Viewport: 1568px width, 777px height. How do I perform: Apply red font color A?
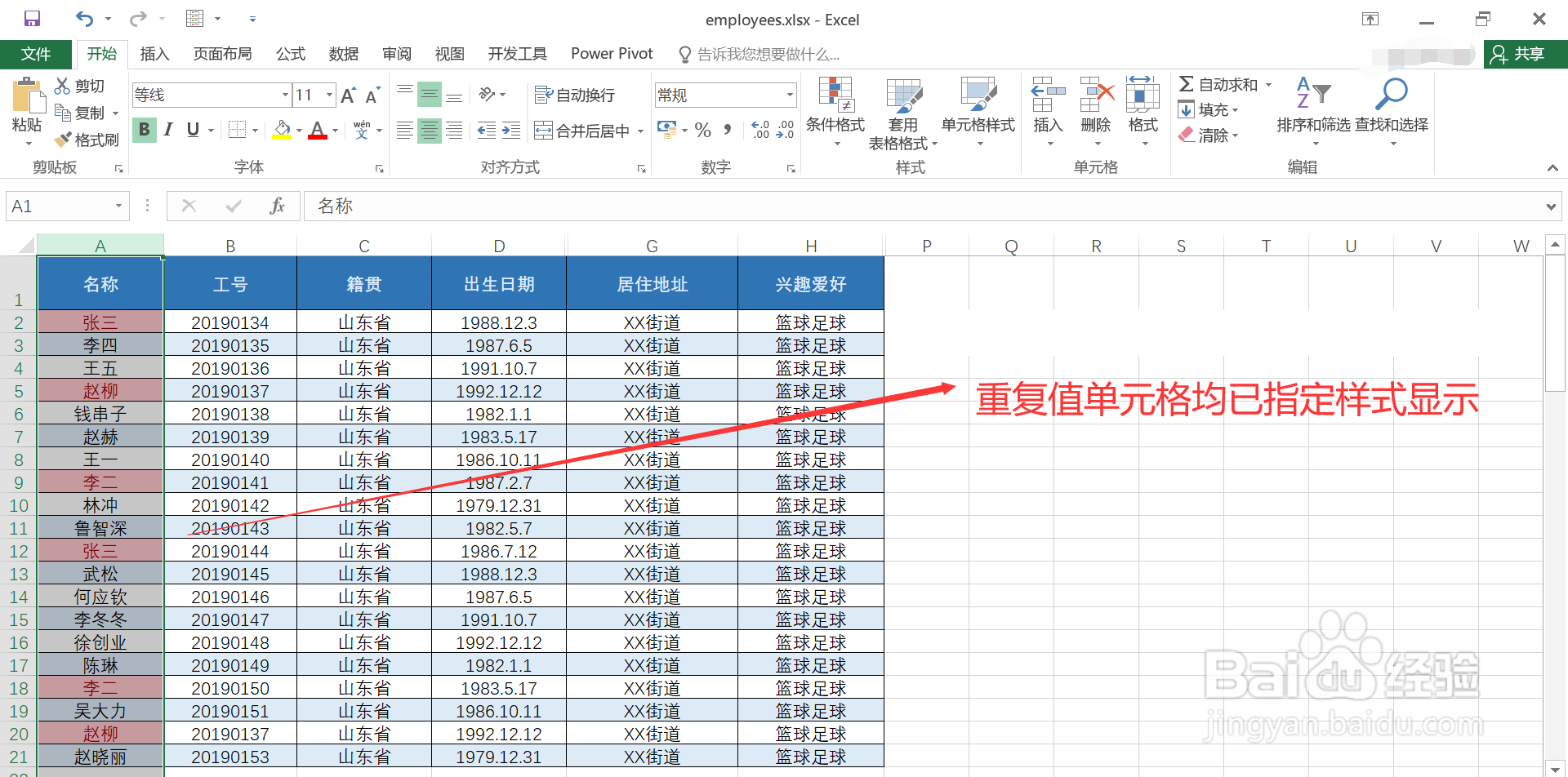pos(318,130)
